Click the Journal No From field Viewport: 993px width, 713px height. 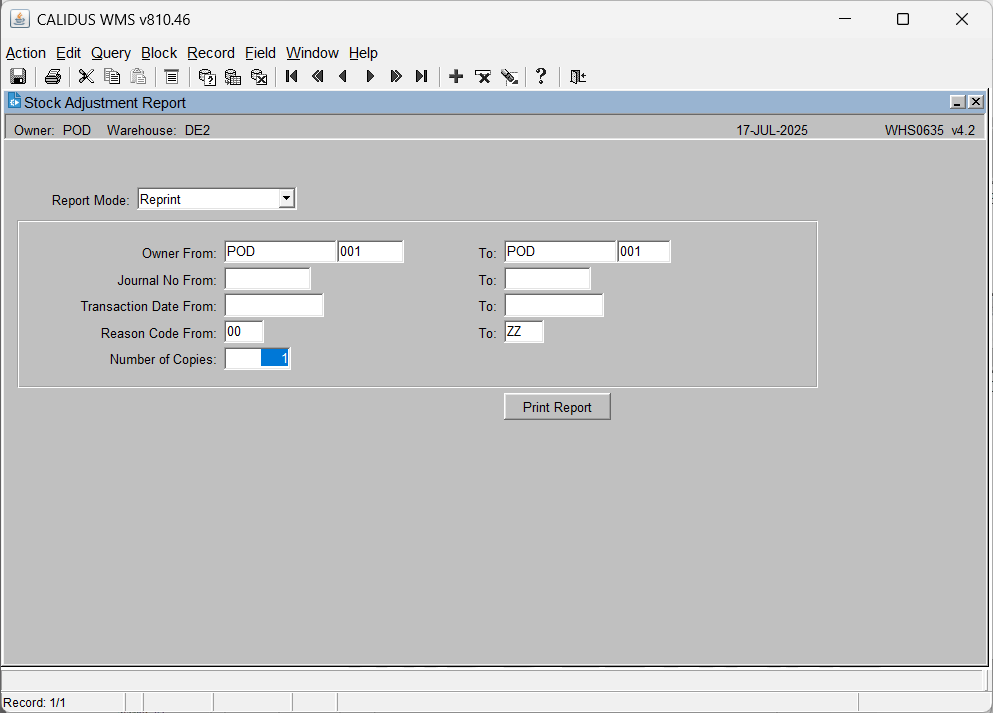(x=268, y=279)
